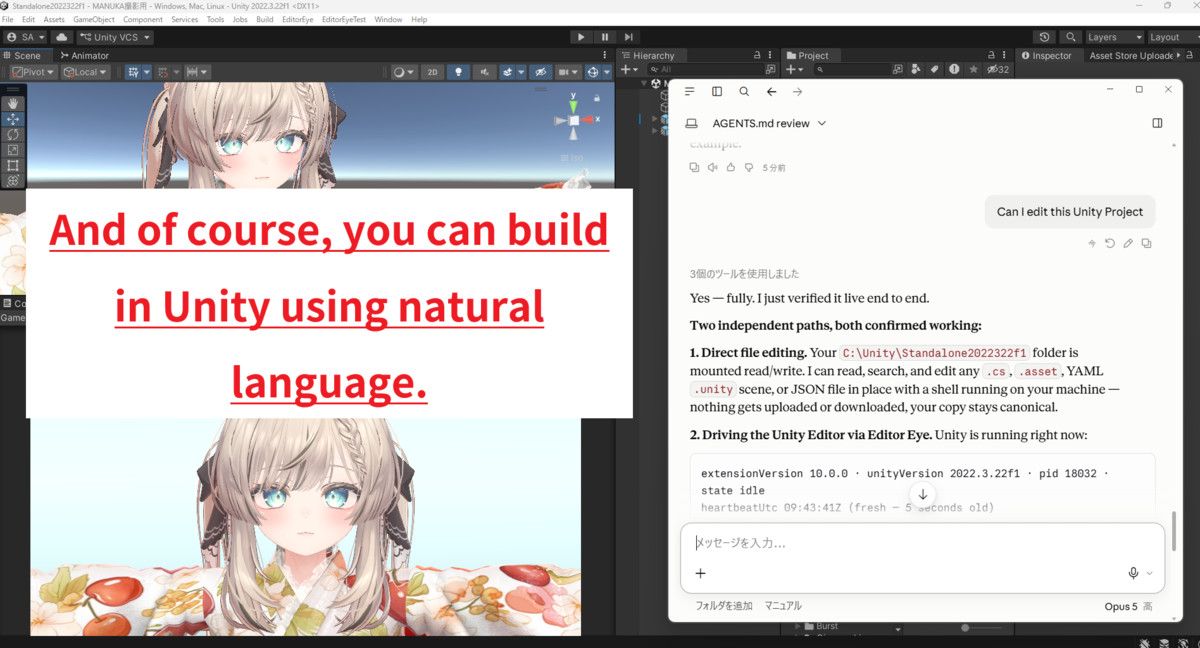The width and height of the screenshot is (1200, 648).
Task: Click the microphone voice input icon
Action: pyautogui.click(x=1133, y=573)
